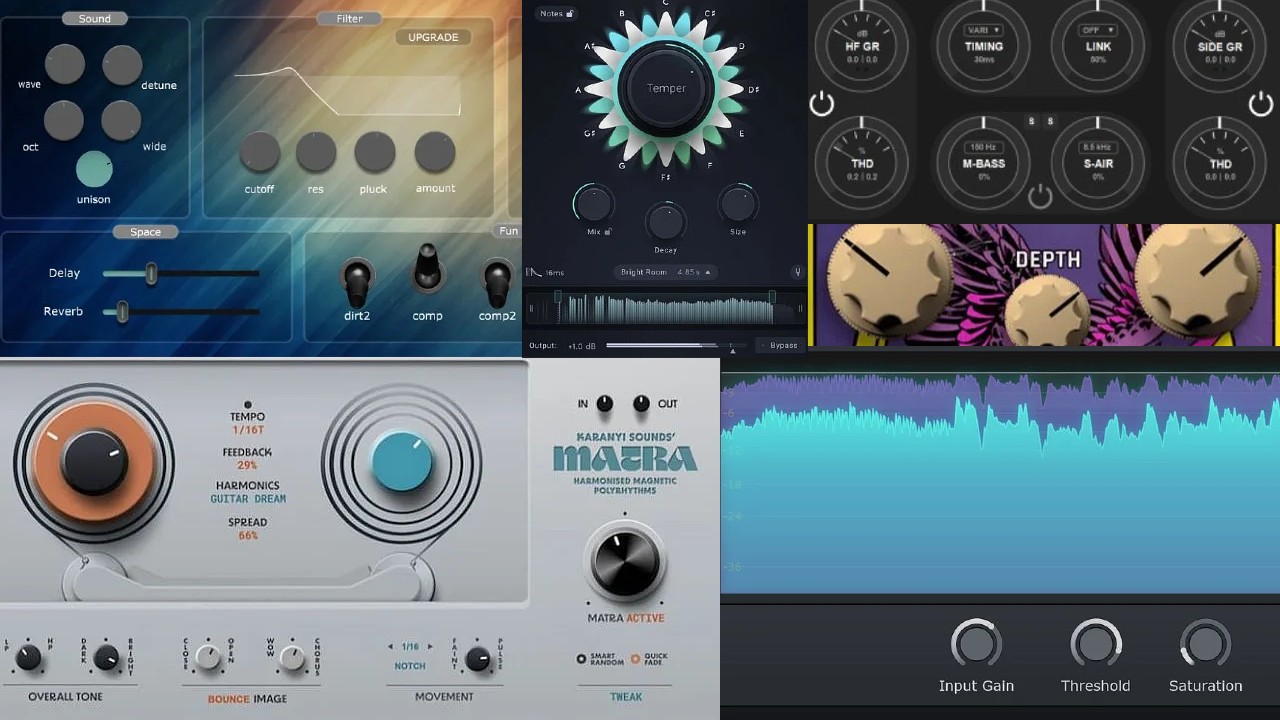Click the Space section label
The width and height of the screenshot is (1280, 720).
145,231
